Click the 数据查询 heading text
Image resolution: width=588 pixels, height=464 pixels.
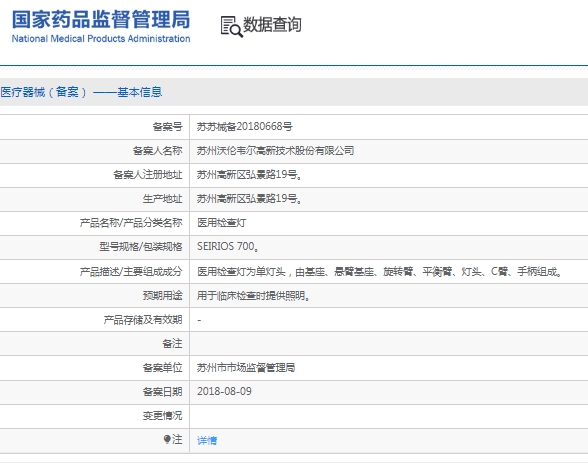272,25
